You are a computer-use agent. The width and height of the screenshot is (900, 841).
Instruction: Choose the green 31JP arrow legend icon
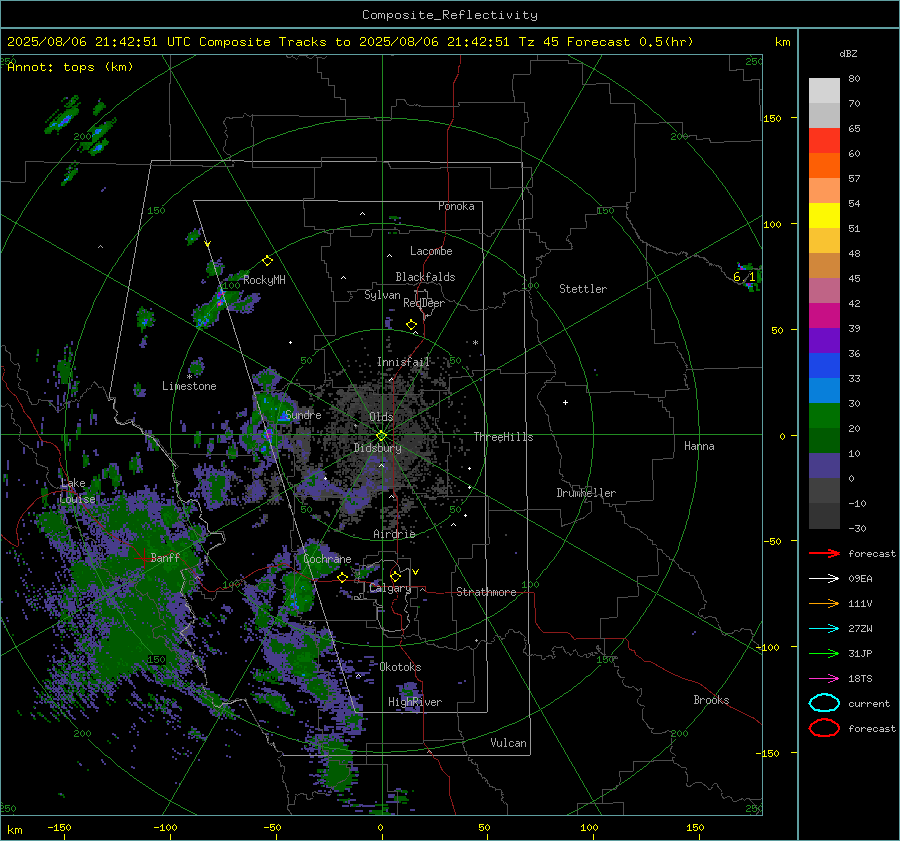(x=824, y=653)
